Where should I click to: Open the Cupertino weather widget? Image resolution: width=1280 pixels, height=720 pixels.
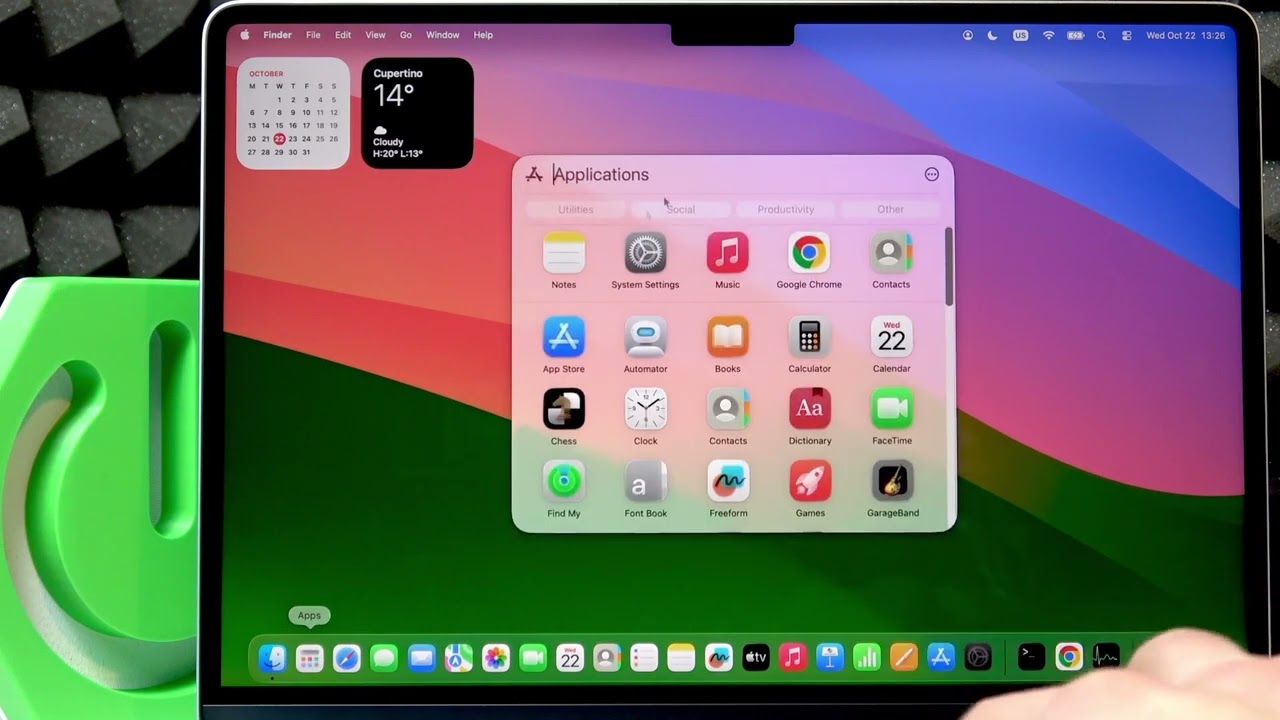click(417, 113)
